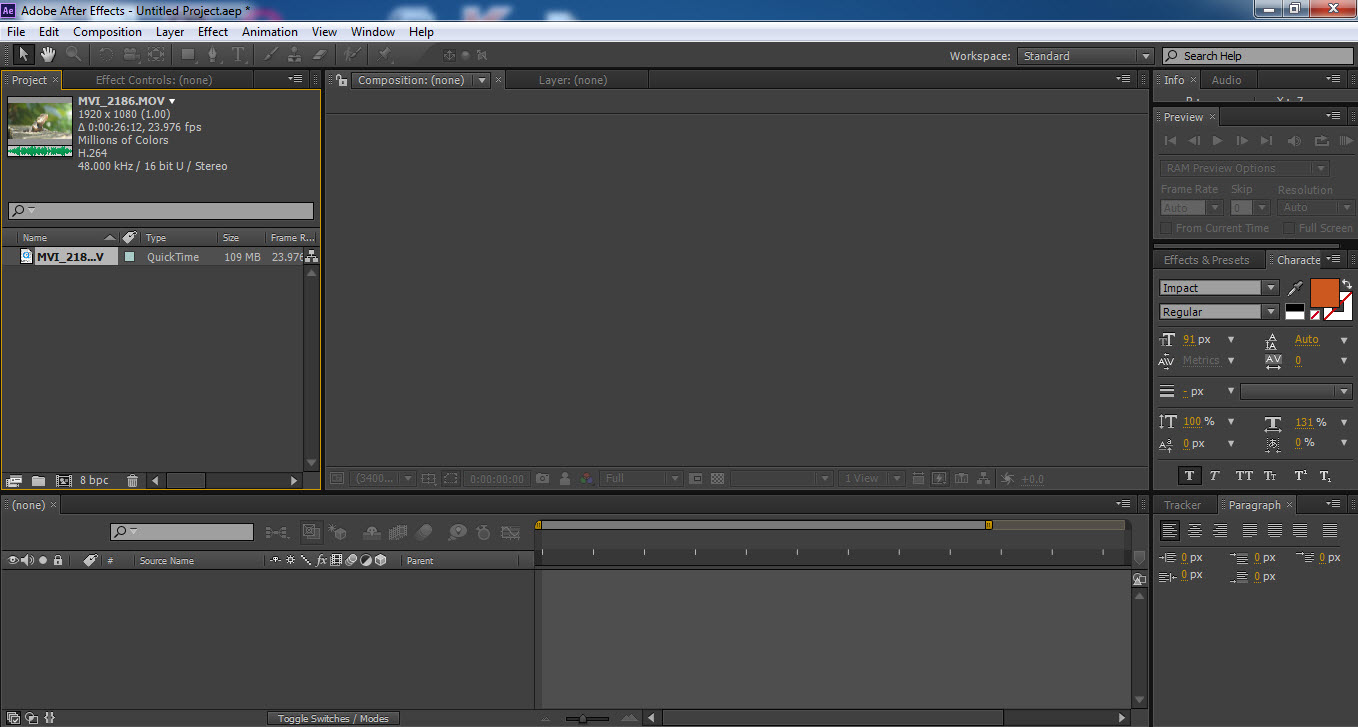Click the Search Help field
This screenshot has width=1358, height=727.
pyautogui.click(x=1258, y=56)
